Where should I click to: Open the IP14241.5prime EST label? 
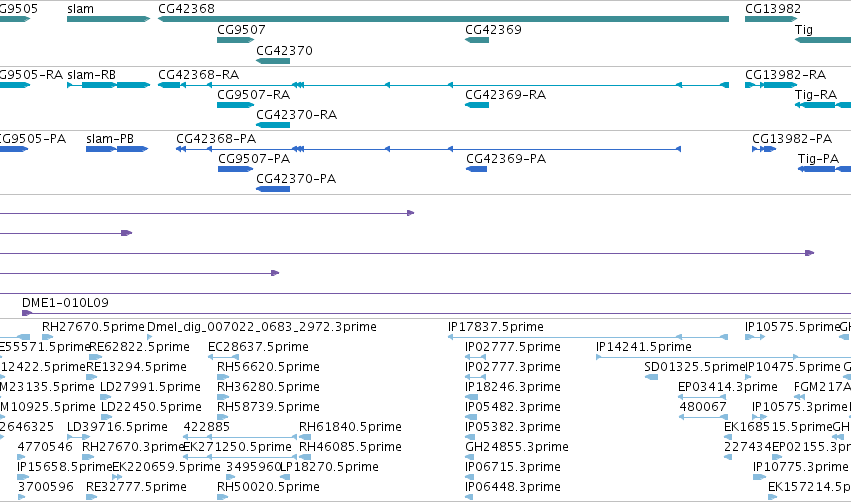click(x=644, y=347)
